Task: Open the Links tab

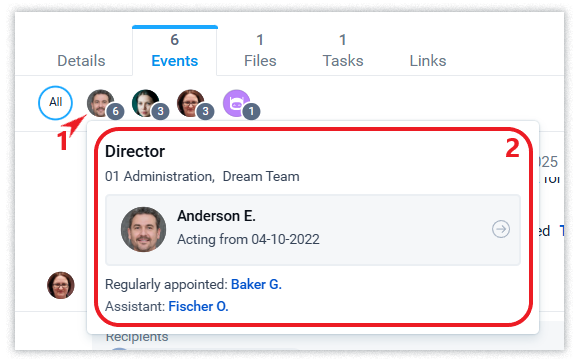Action: tap(428, 61)
